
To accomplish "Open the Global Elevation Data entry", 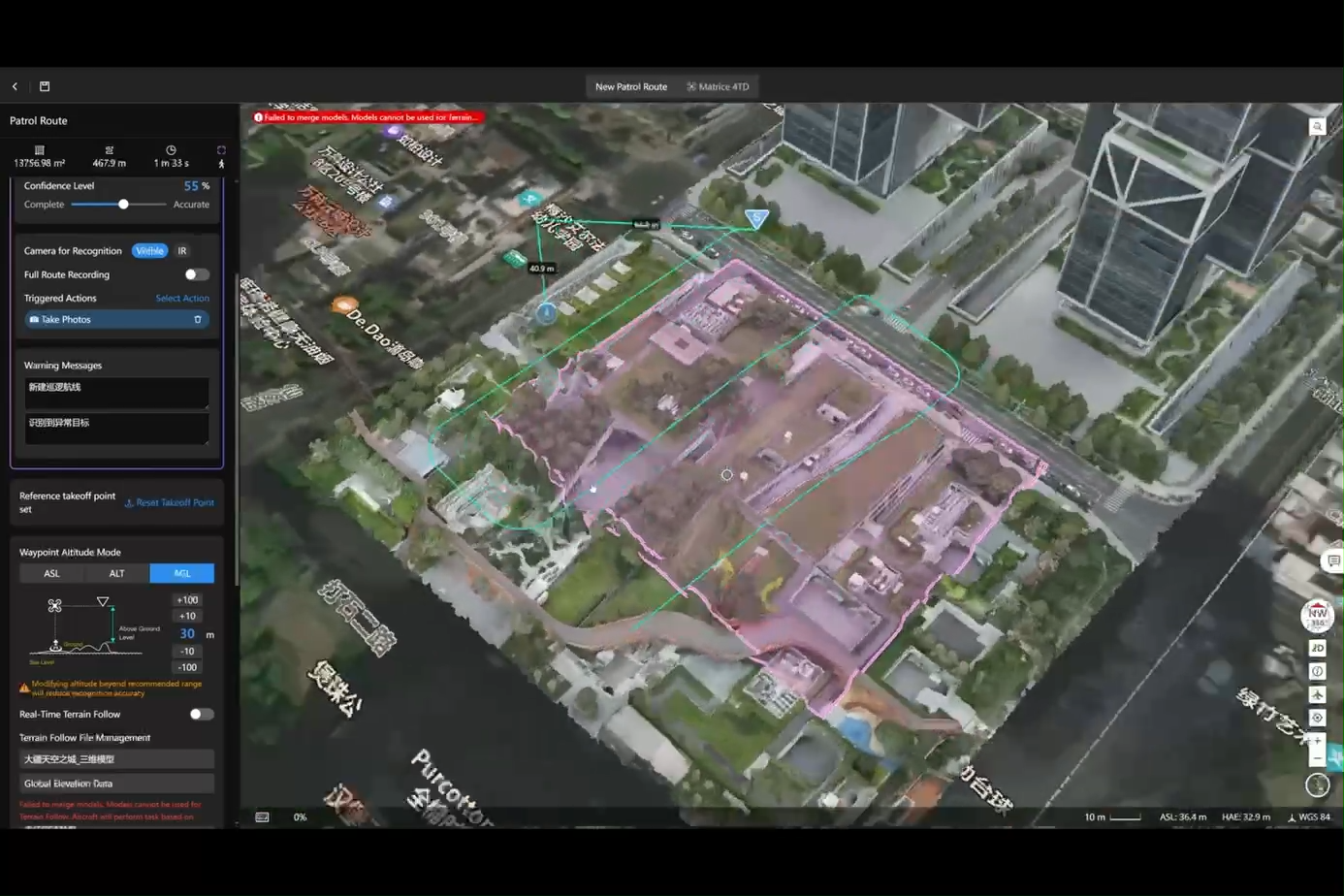I will (x=115, y=783).
